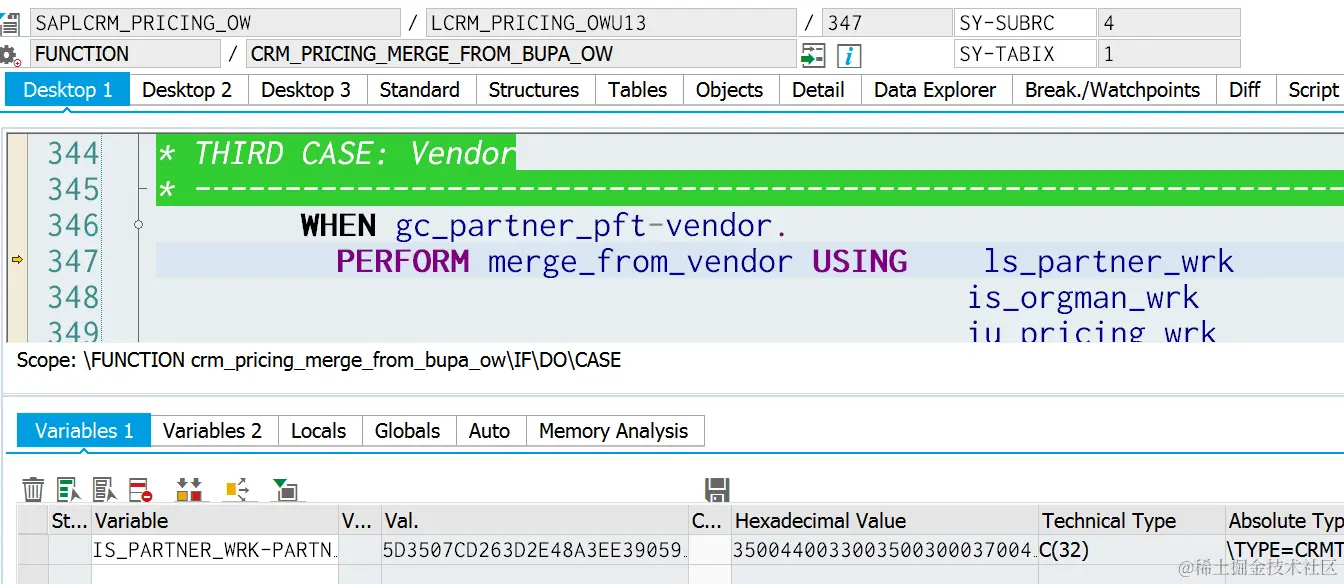Open the Data Explorer tab
Screen dimensions: 1344x584
point(935,90)
